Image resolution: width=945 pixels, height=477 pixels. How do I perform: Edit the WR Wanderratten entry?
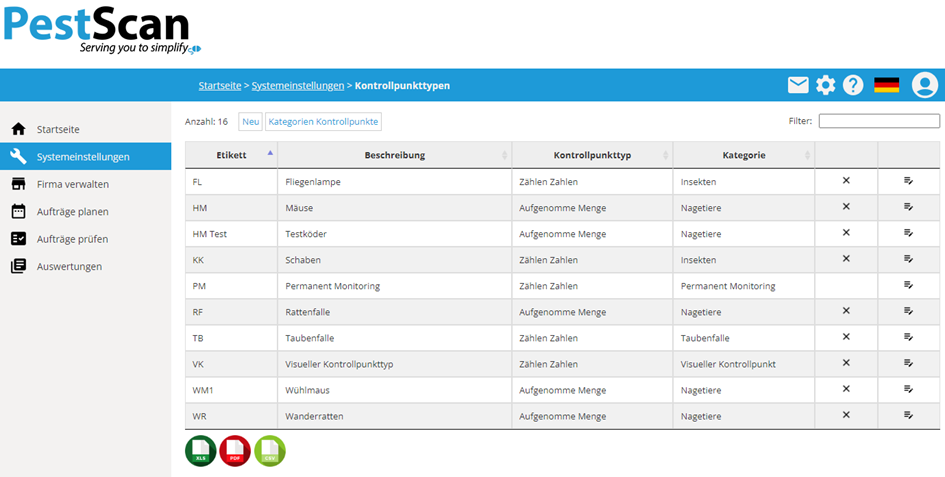pos(909,415)
